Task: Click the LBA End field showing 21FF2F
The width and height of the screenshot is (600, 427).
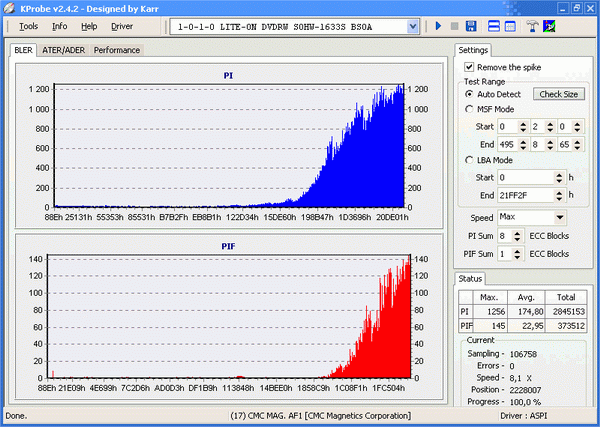Action: [526, 196]
